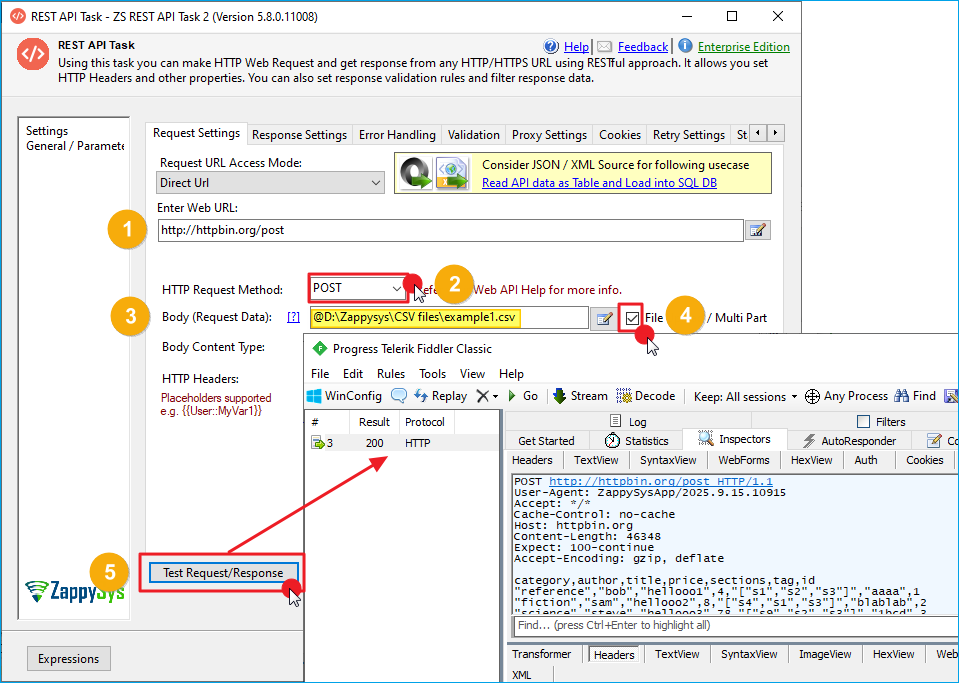Image resolution: width=959 pixels, height=683 pixels.
Task: Click the Replay button in Fiddler
Action: [439, 396]
